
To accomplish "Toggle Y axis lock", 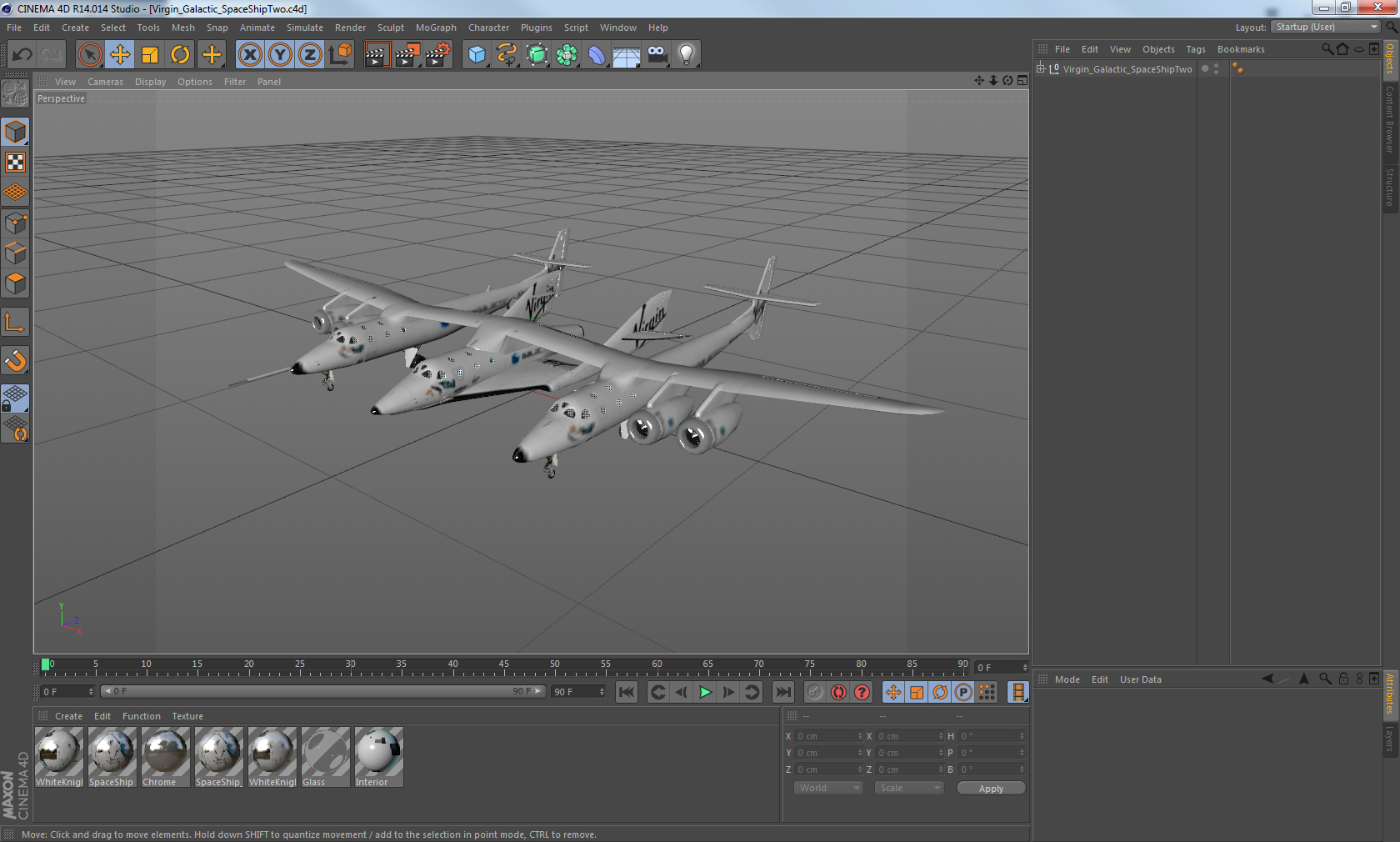I will coord(280,55).
